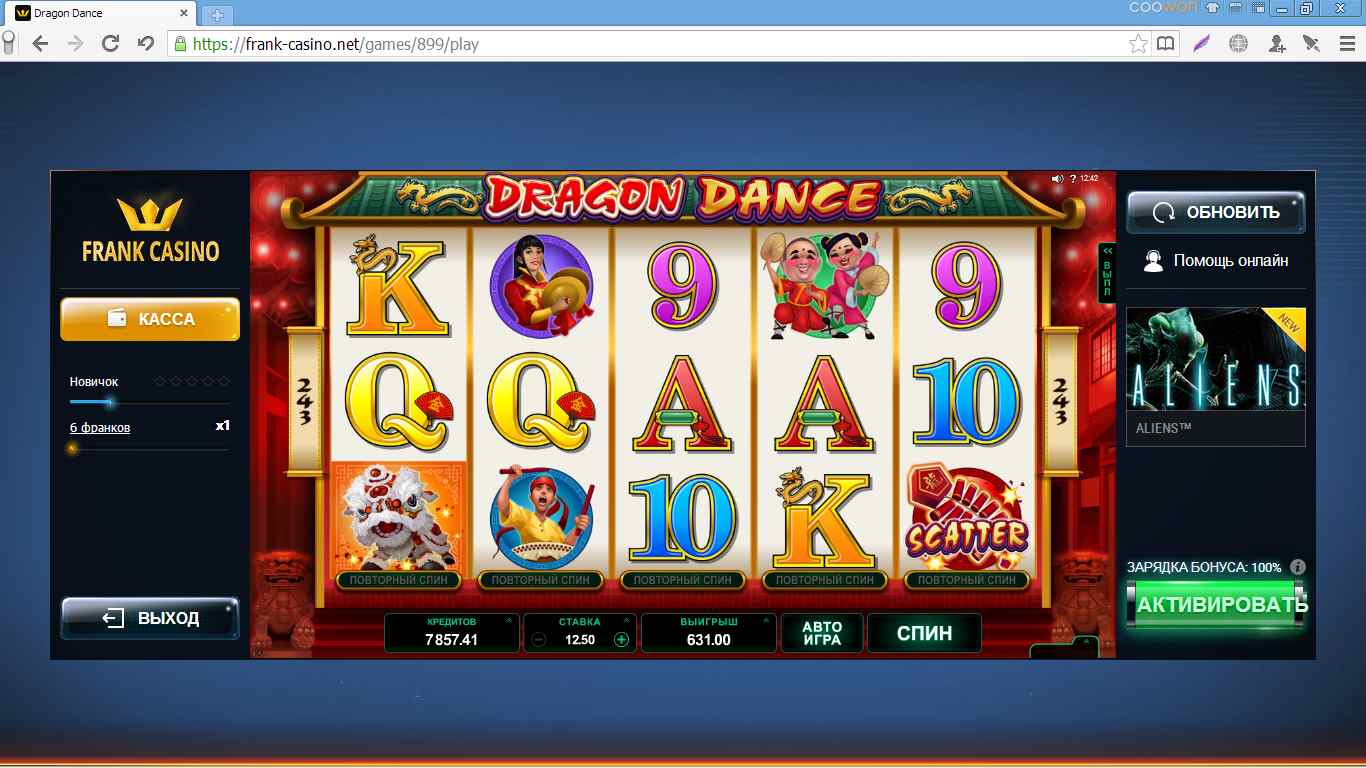Open a new browser tab
The image size is (1366, 768).
(x=216, y=14)
